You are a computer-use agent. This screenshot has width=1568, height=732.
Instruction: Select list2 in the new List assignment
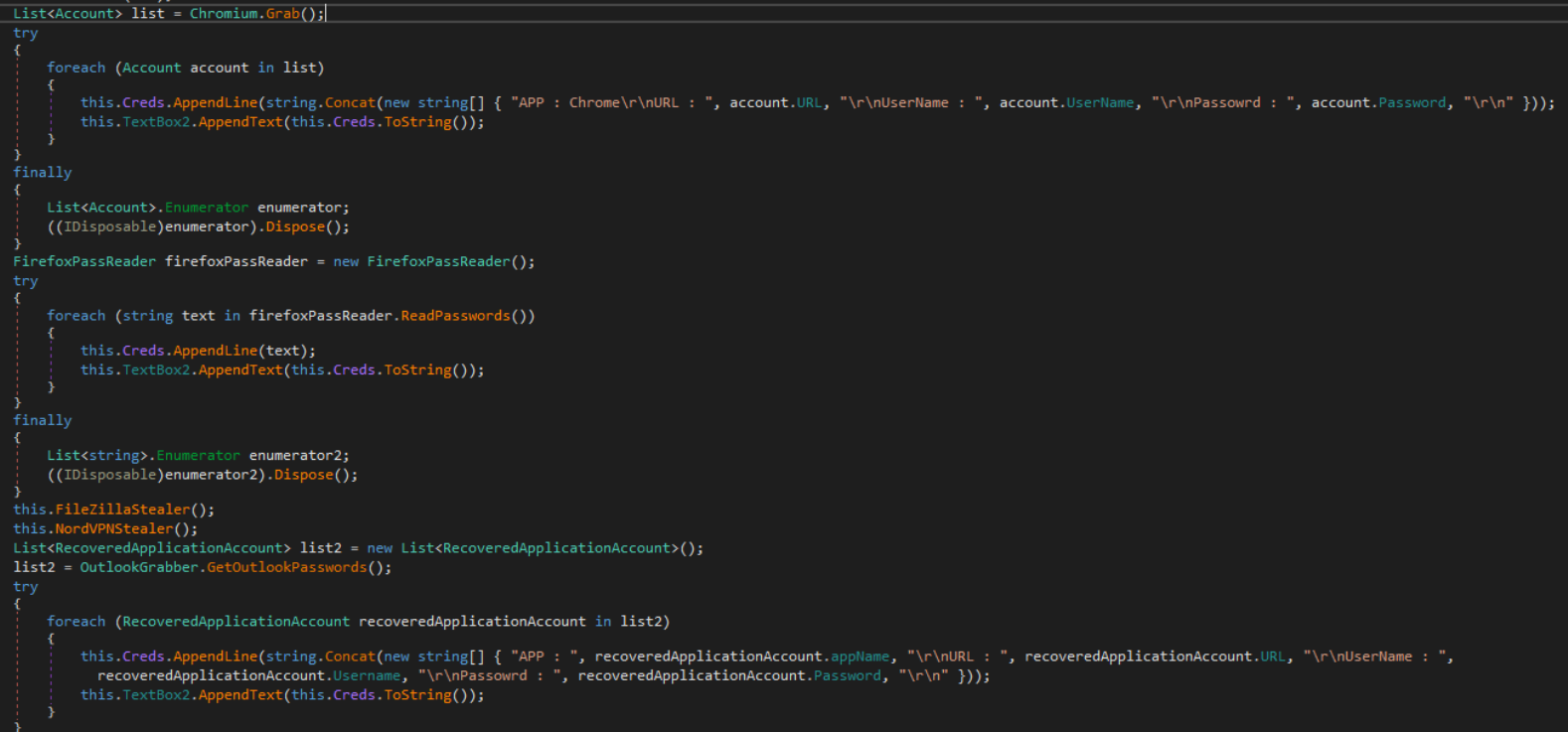click(x=320, y=548)
